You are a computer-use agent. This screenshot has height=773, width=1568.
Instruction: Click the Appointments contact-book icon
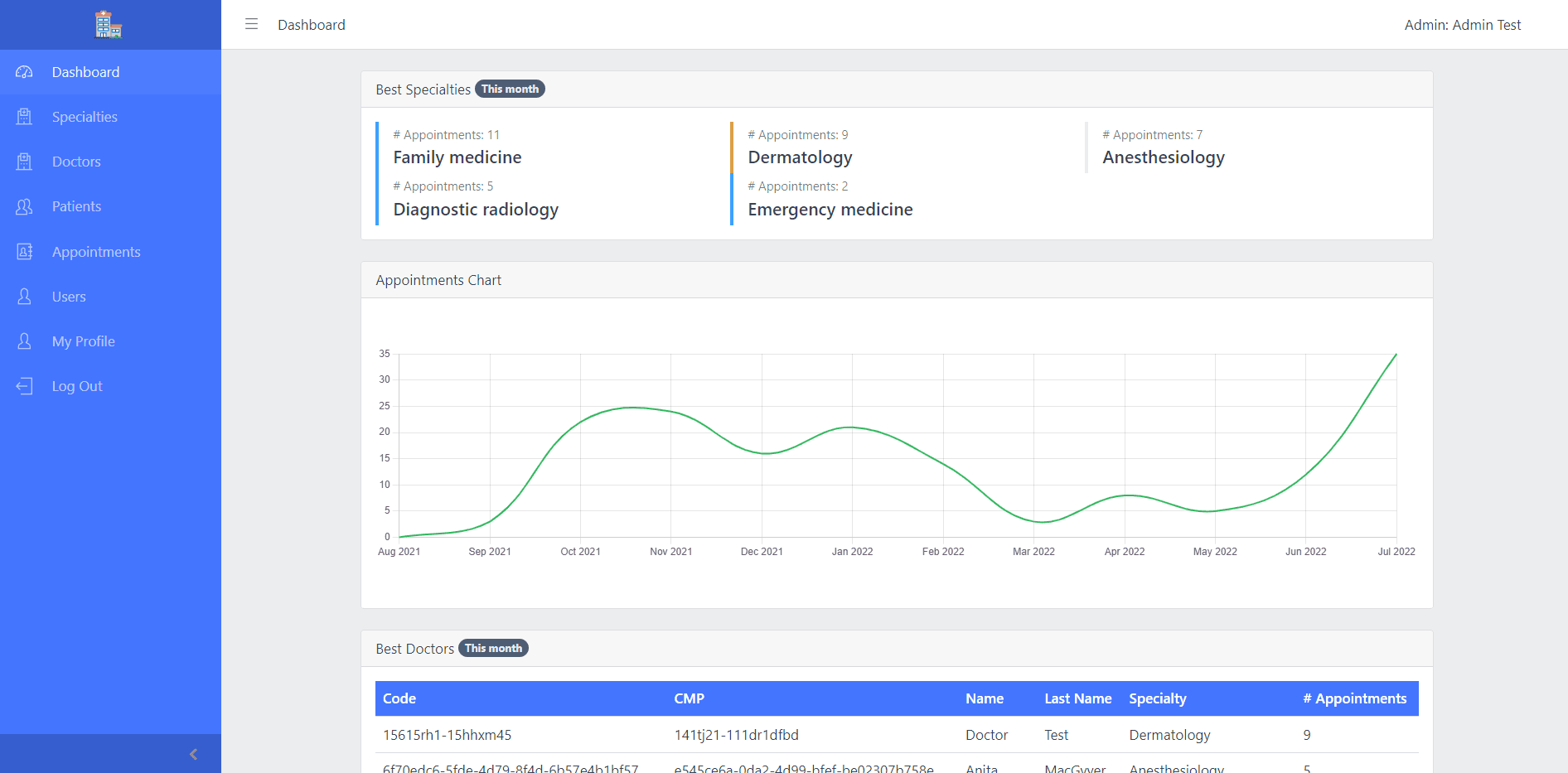tap(25, 251)
